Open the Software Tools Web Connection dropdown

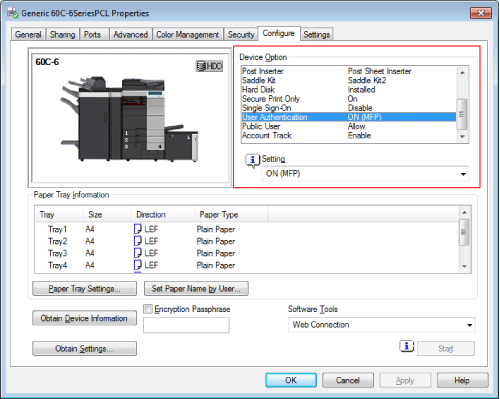(x=382, y=325)
